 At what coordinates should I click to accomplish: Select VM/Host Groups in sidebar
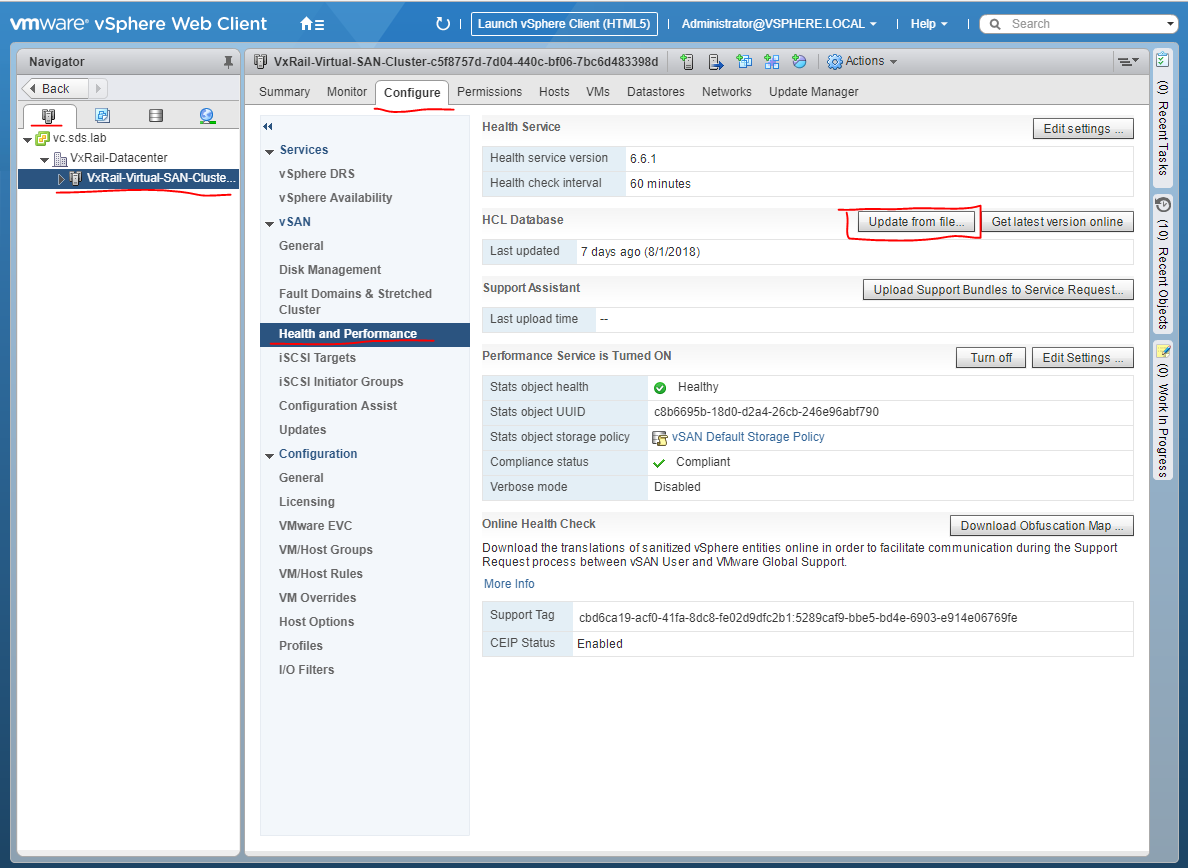pos(326,550)
